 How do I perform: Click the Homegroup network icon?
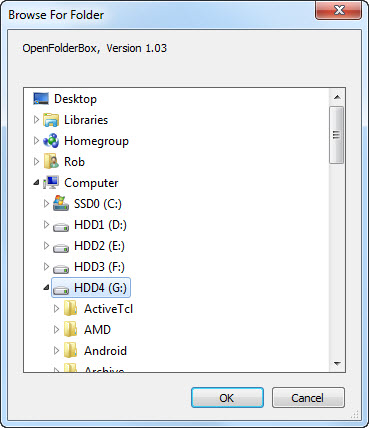point(51,141)
